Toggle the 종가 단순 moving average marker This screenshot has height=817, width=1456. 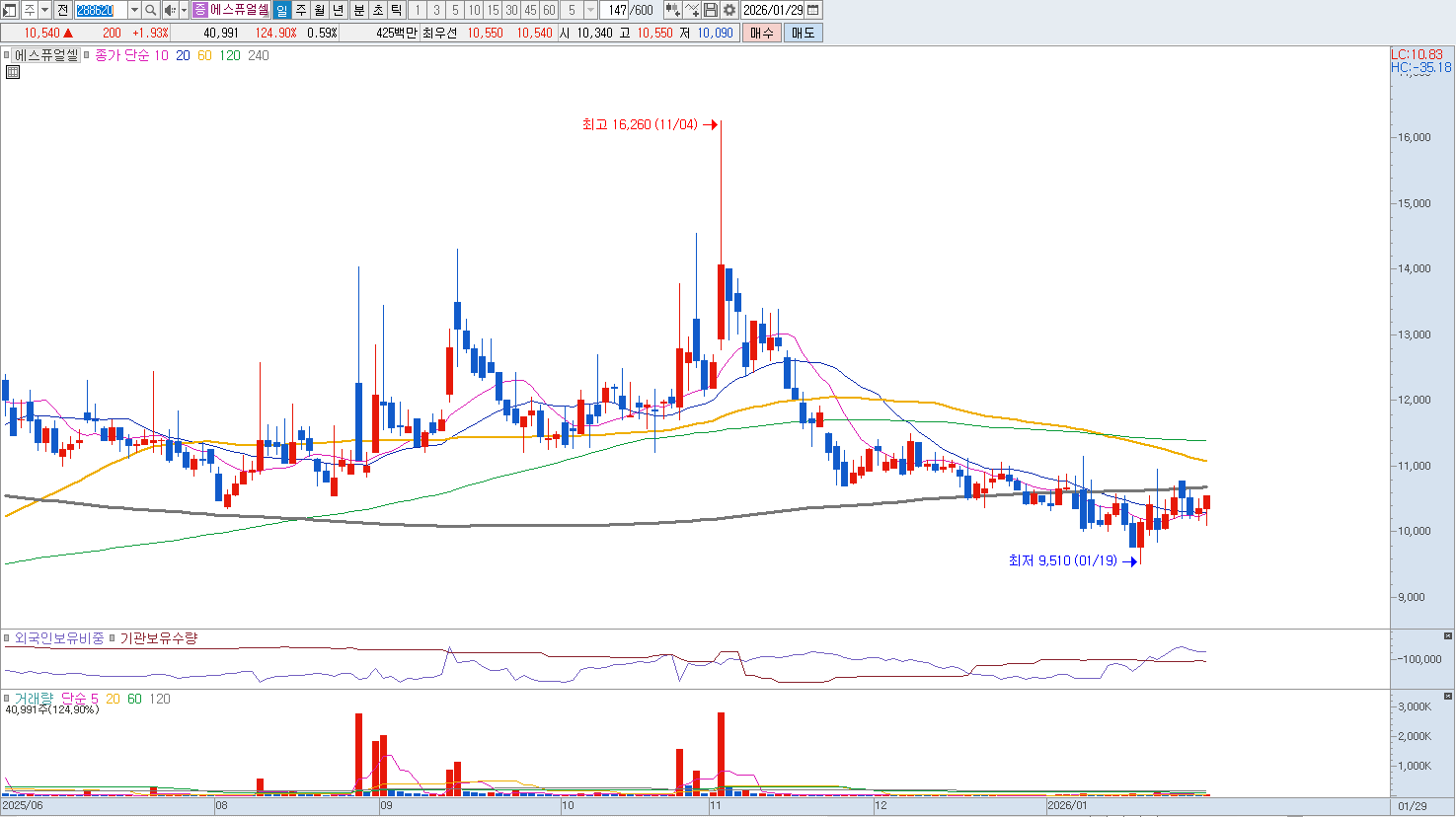coord(88,56)
